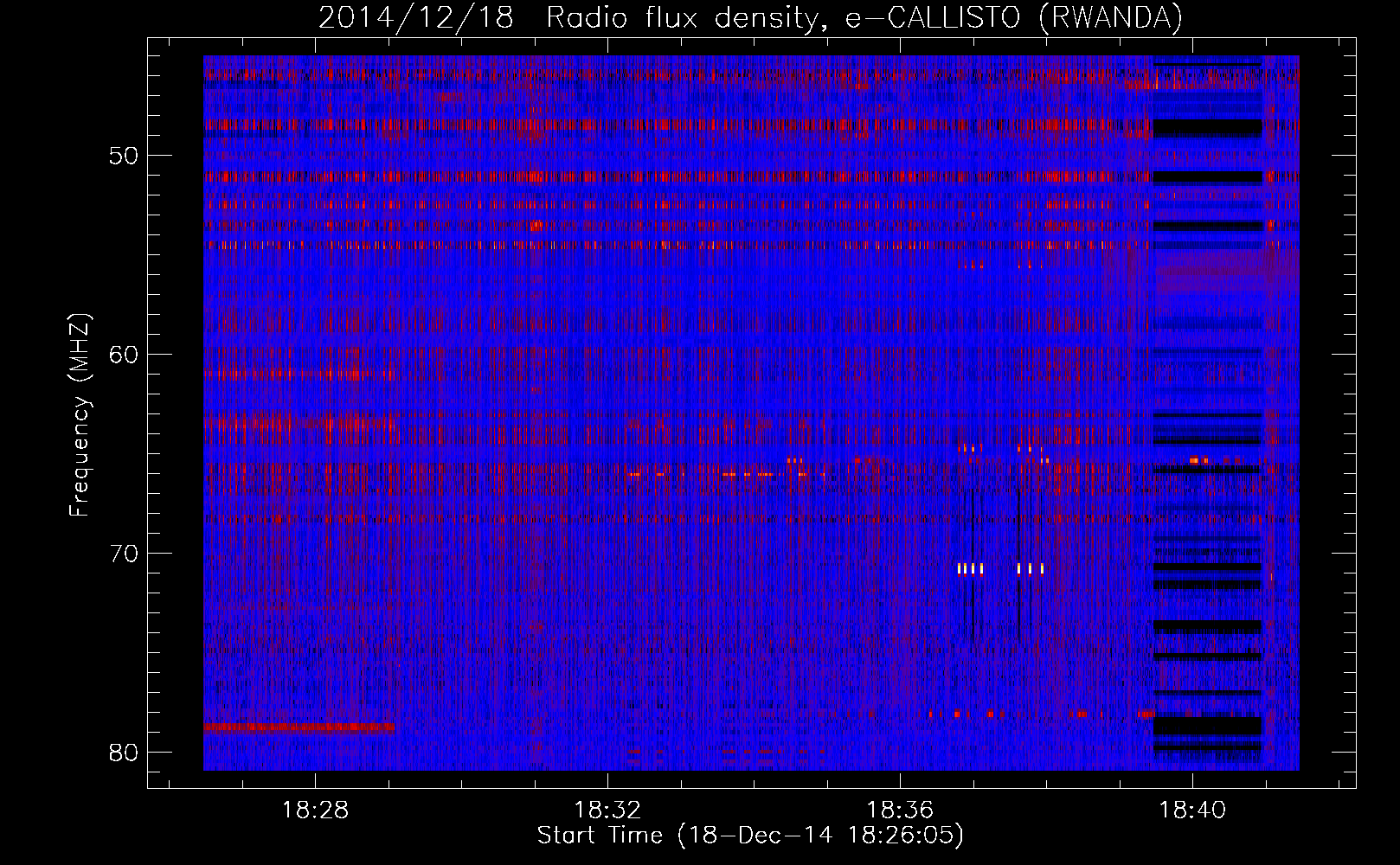Click the 80 MHz frequency tick label
The height and width of the screenshot is (865, 1400).
click(125, 753)
